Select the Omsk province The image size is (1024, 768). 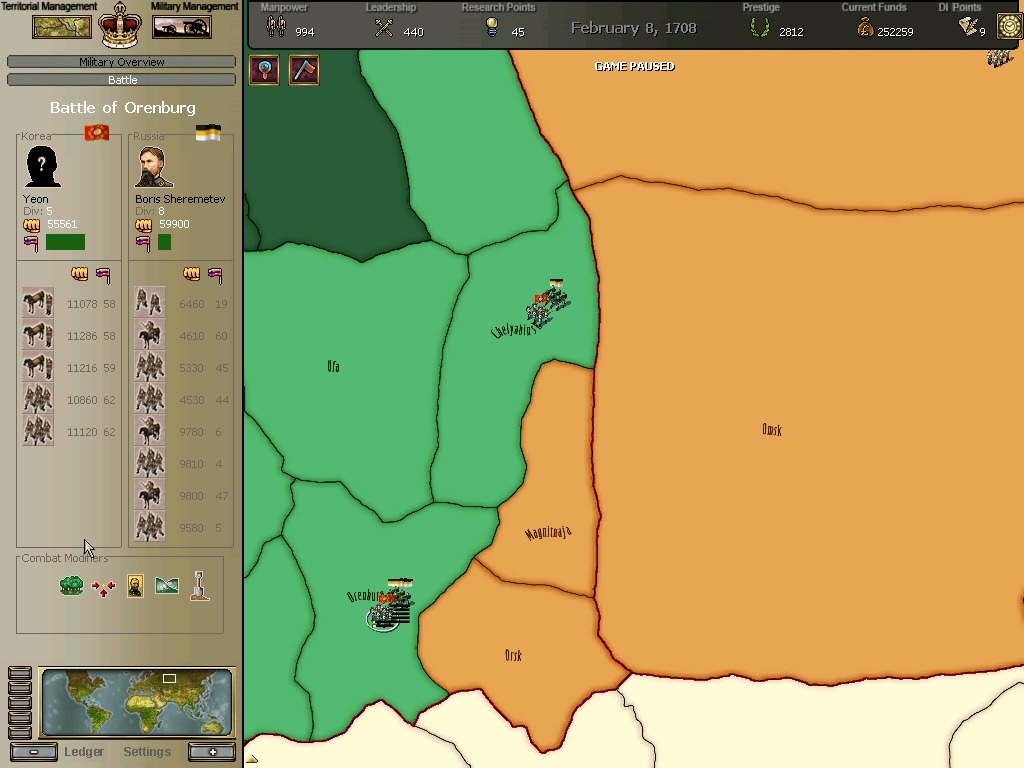click(x=772, y=430)
